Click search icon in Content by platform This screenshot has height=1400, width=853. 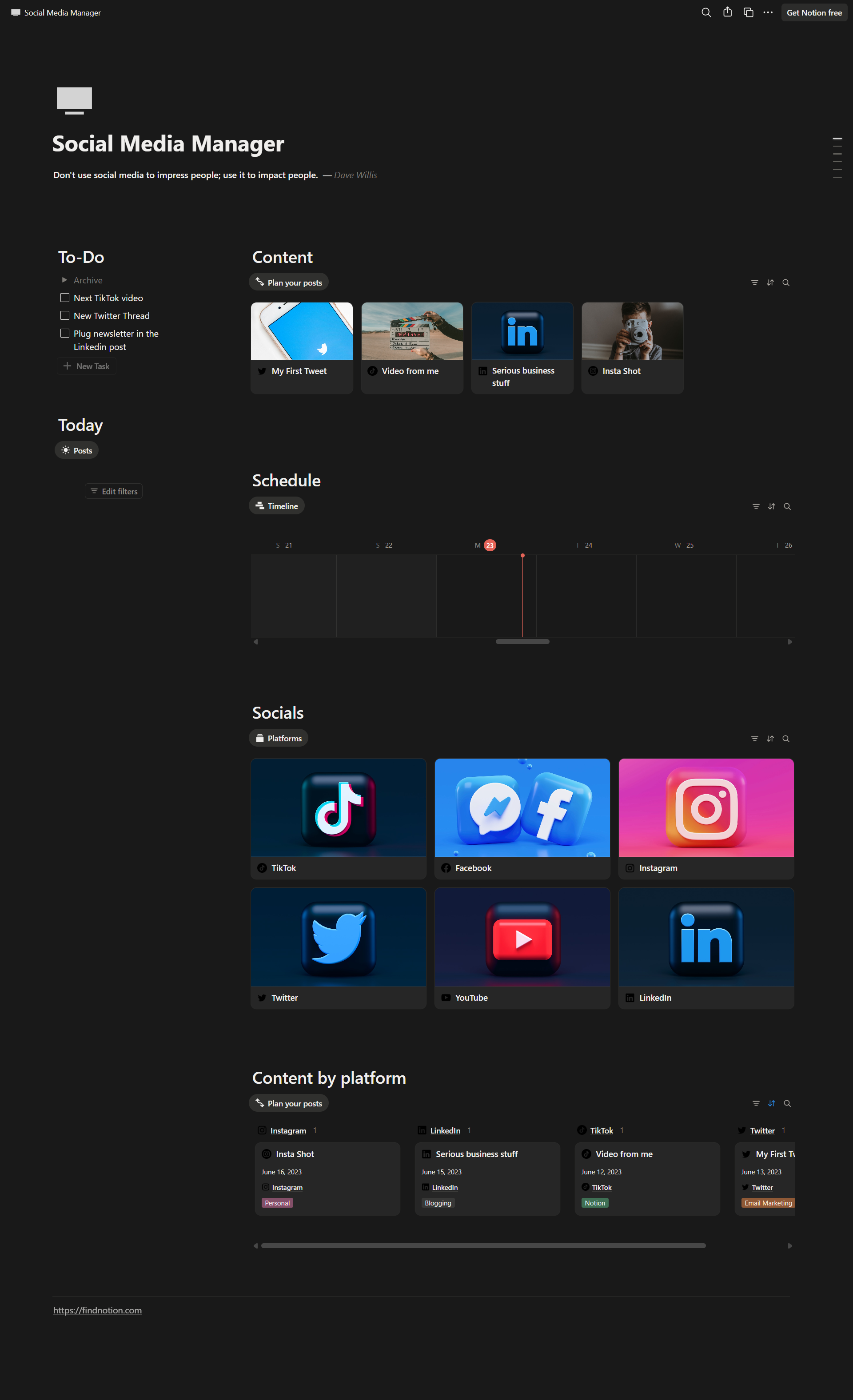787,1103
